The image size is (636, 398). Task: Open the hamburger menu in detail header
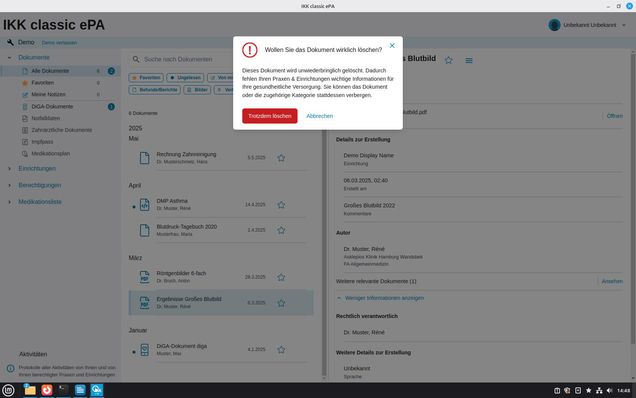point(469,60)
